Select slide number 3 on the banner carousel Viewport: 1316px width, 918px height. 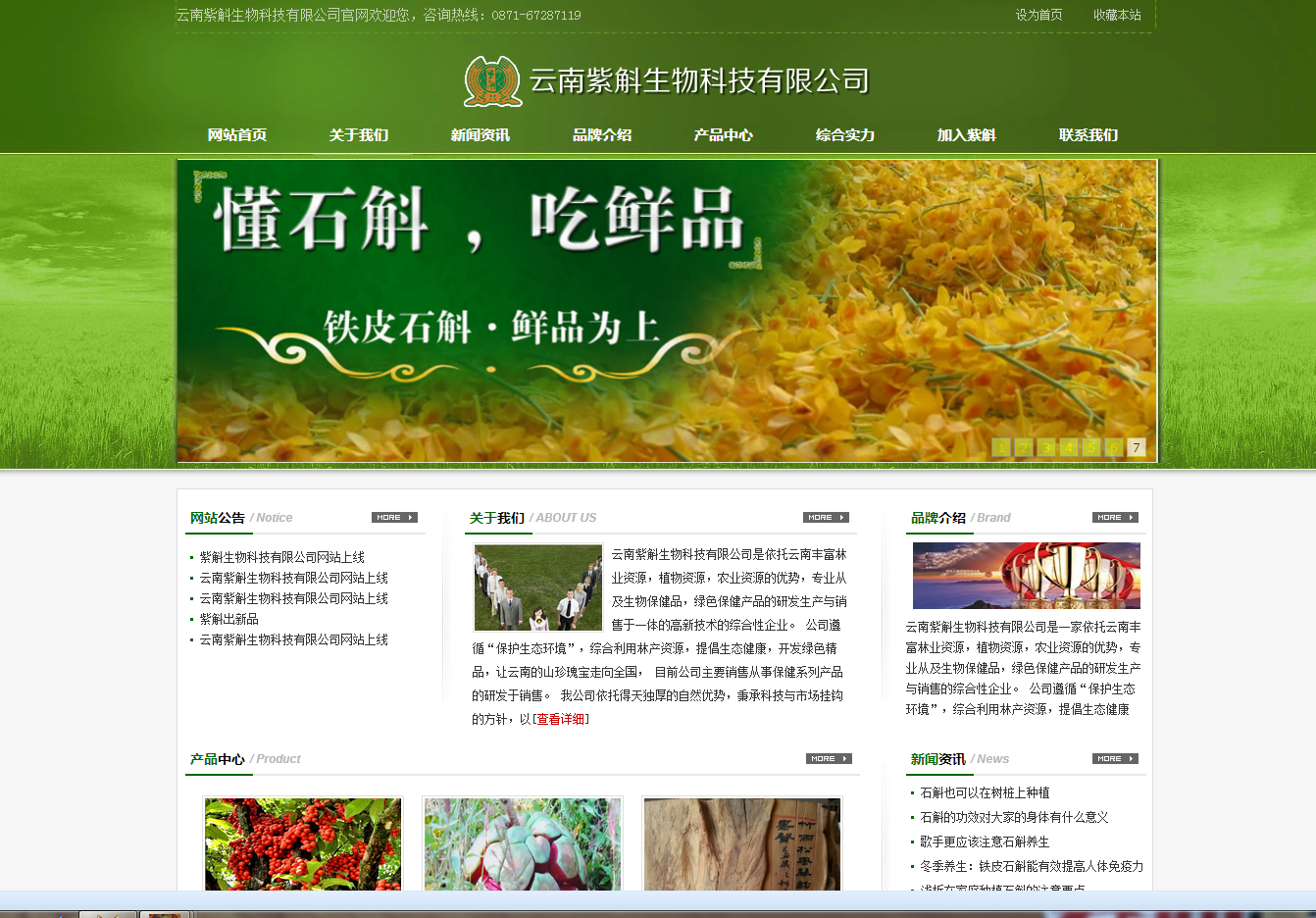pos(1045,446)
